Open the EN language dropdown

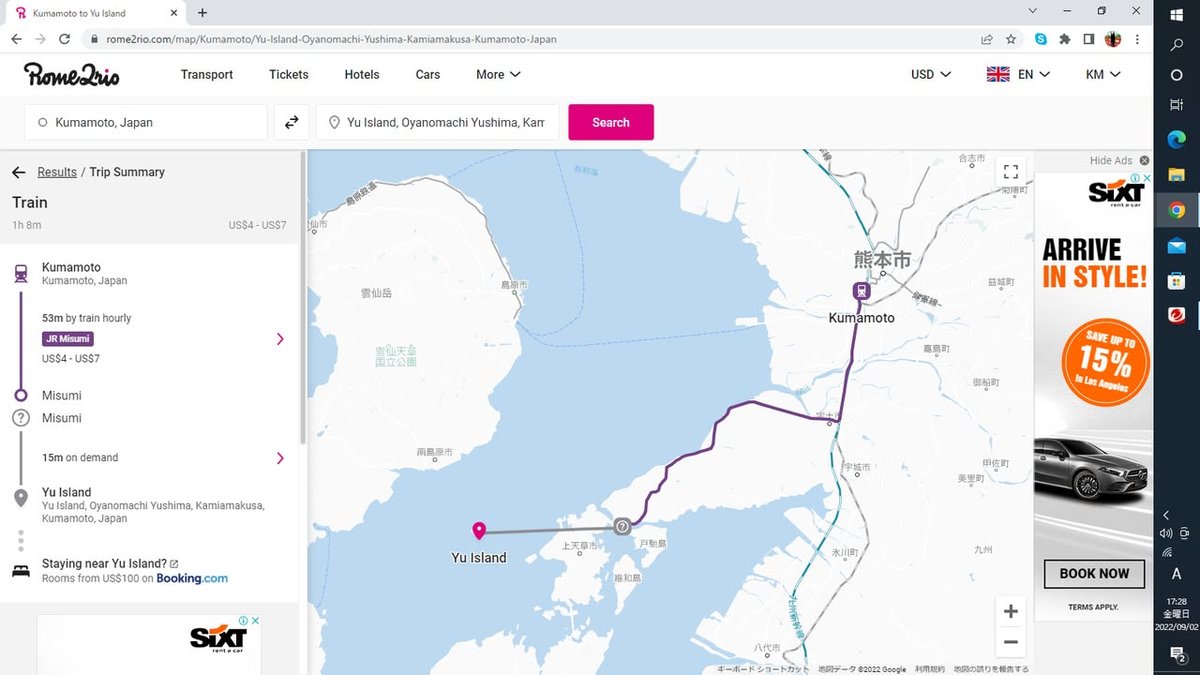tap(1018, 74)
